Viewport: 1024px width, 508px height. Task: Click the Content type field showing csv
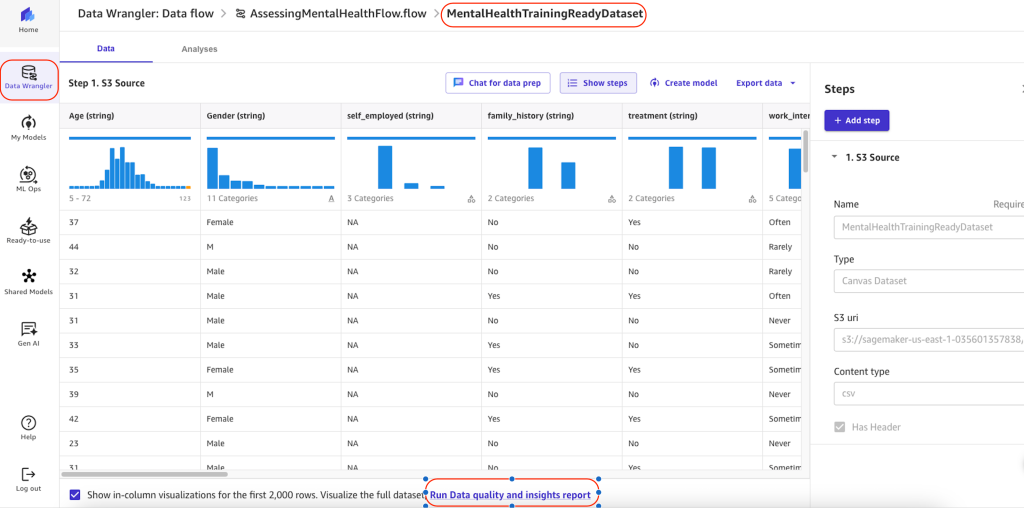point(929,394)
